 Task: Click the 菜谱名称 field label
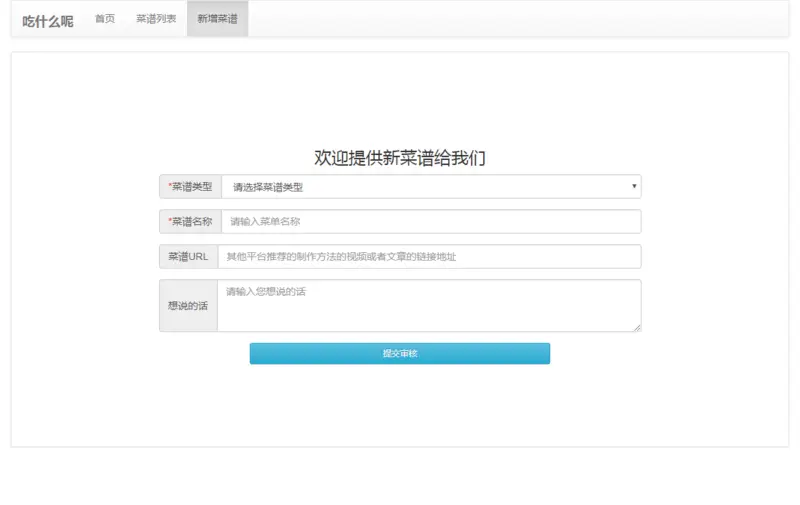(190, 221)
